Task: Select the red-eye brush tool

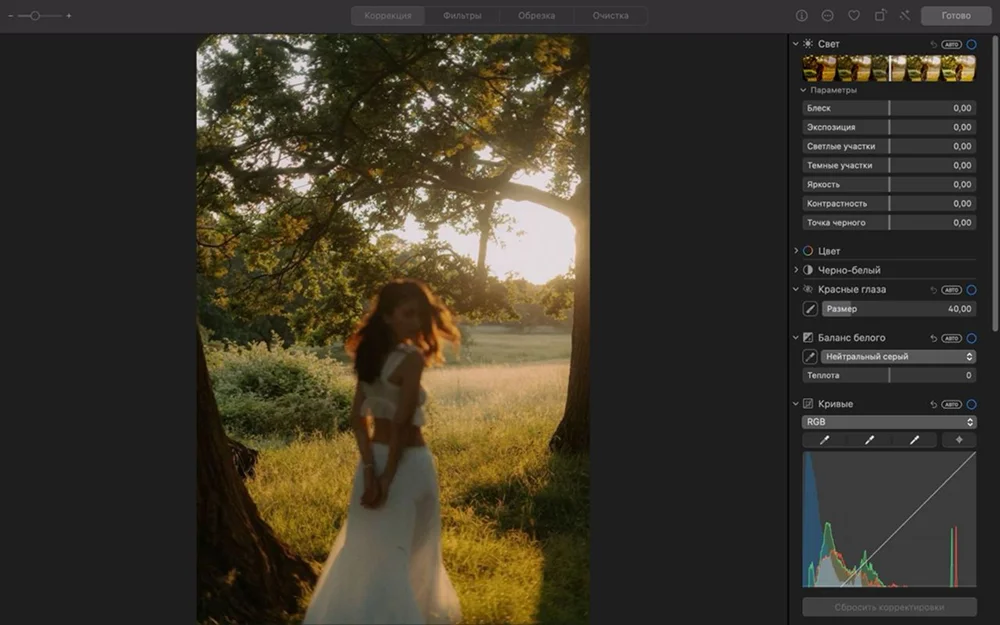Action: coord(810,309)
